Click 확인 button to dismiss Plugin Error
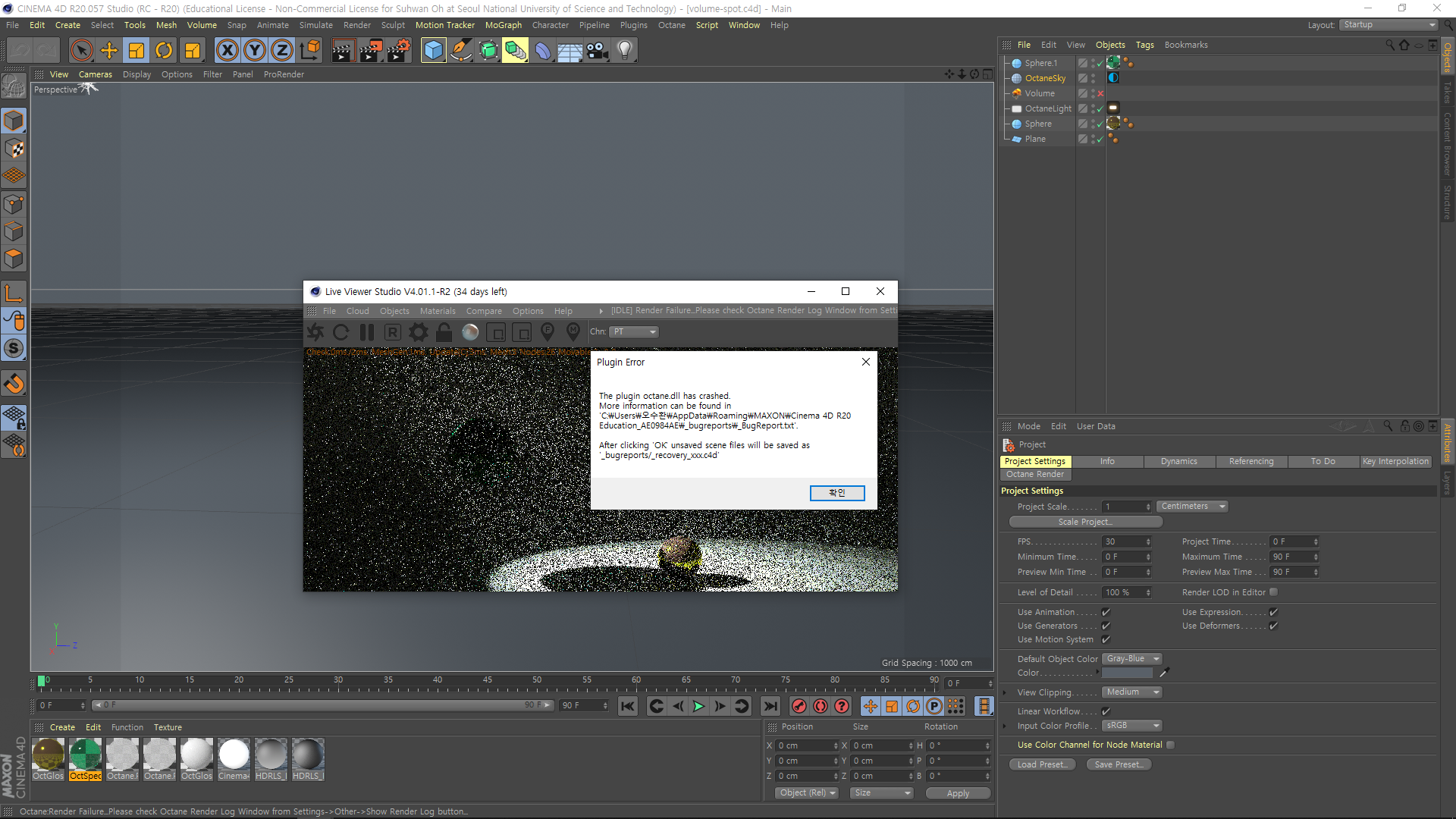This screenshot has width=1456, height=819. [837, 492]
